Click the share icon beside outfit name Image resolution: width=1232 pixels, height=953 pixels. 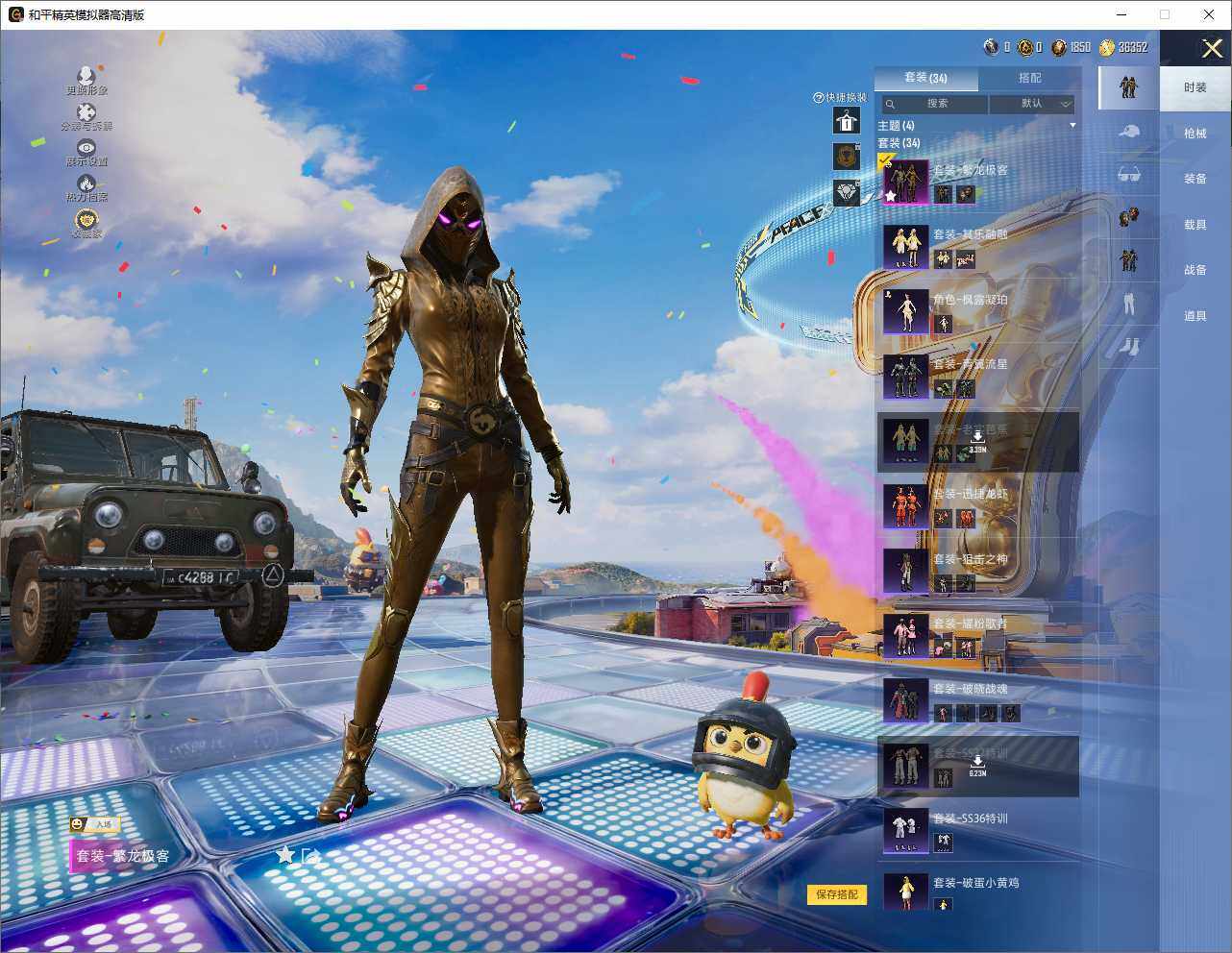309,855
